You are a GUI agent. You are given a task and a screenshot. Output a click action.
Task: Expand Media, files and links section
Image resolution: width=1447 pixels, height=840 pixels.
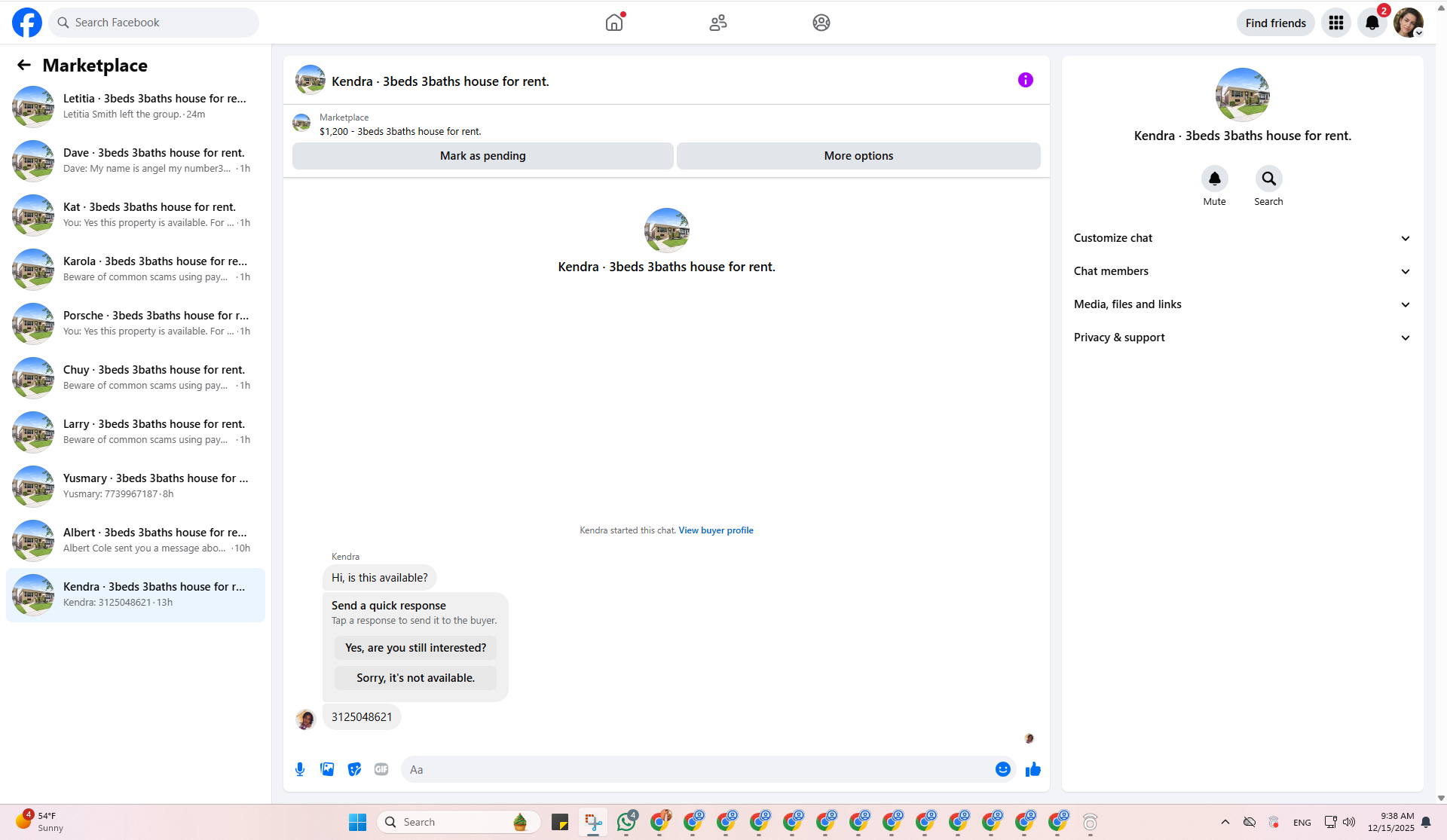point(1242,304)
